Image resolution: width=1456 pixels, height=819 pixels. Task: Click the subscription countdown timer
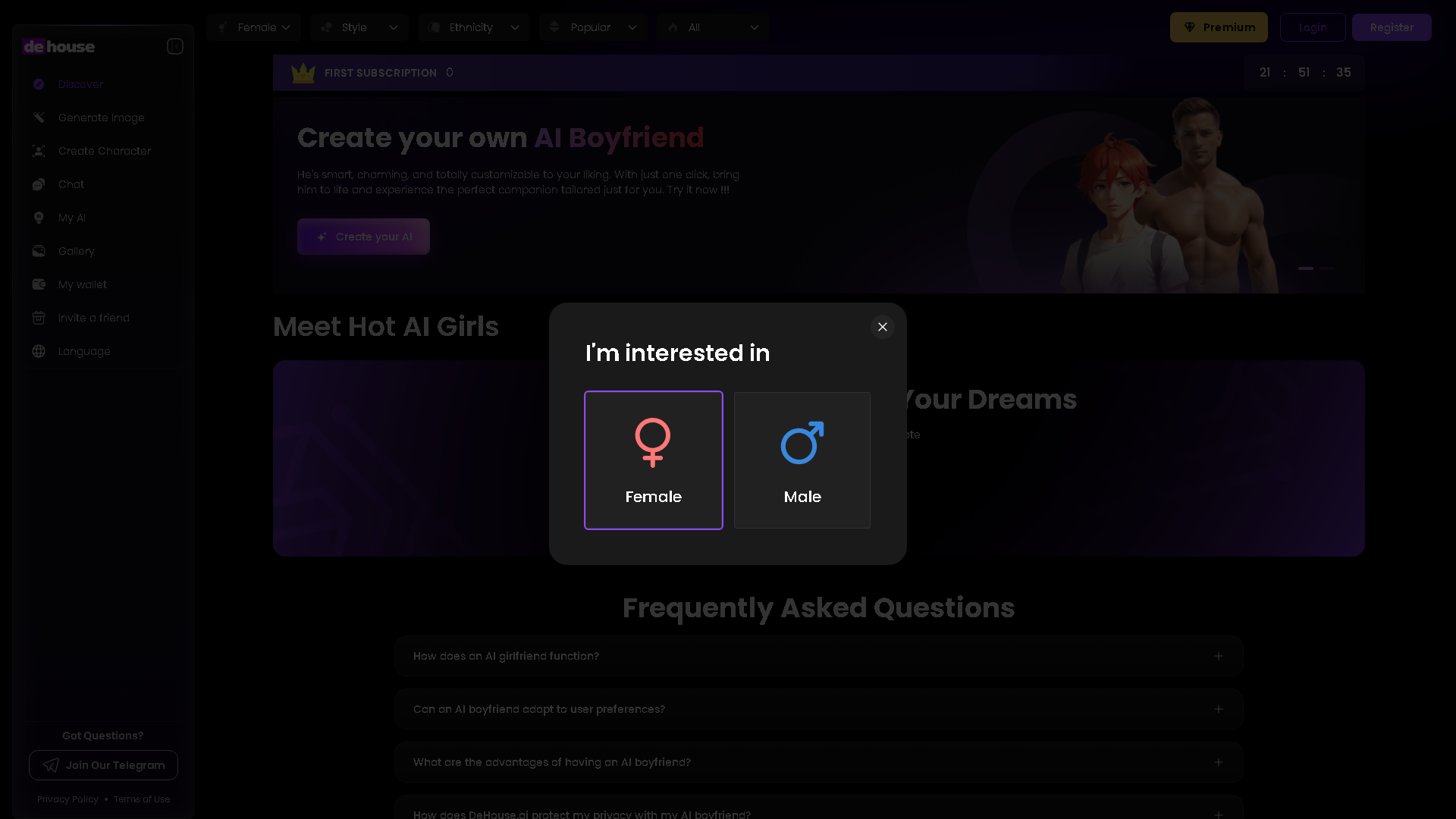1304,73
